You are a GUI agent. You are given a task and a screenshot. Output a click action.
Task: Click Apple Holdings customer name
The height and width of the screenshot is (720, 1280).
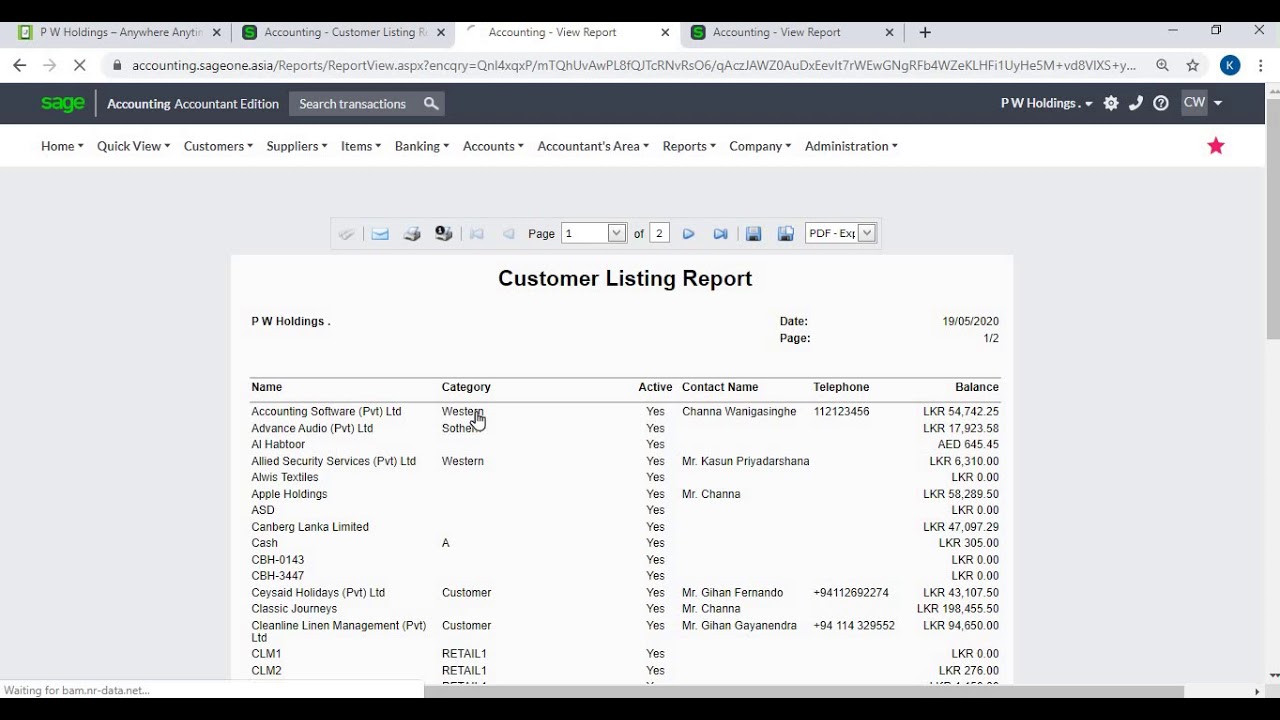(x=289, y=494)
